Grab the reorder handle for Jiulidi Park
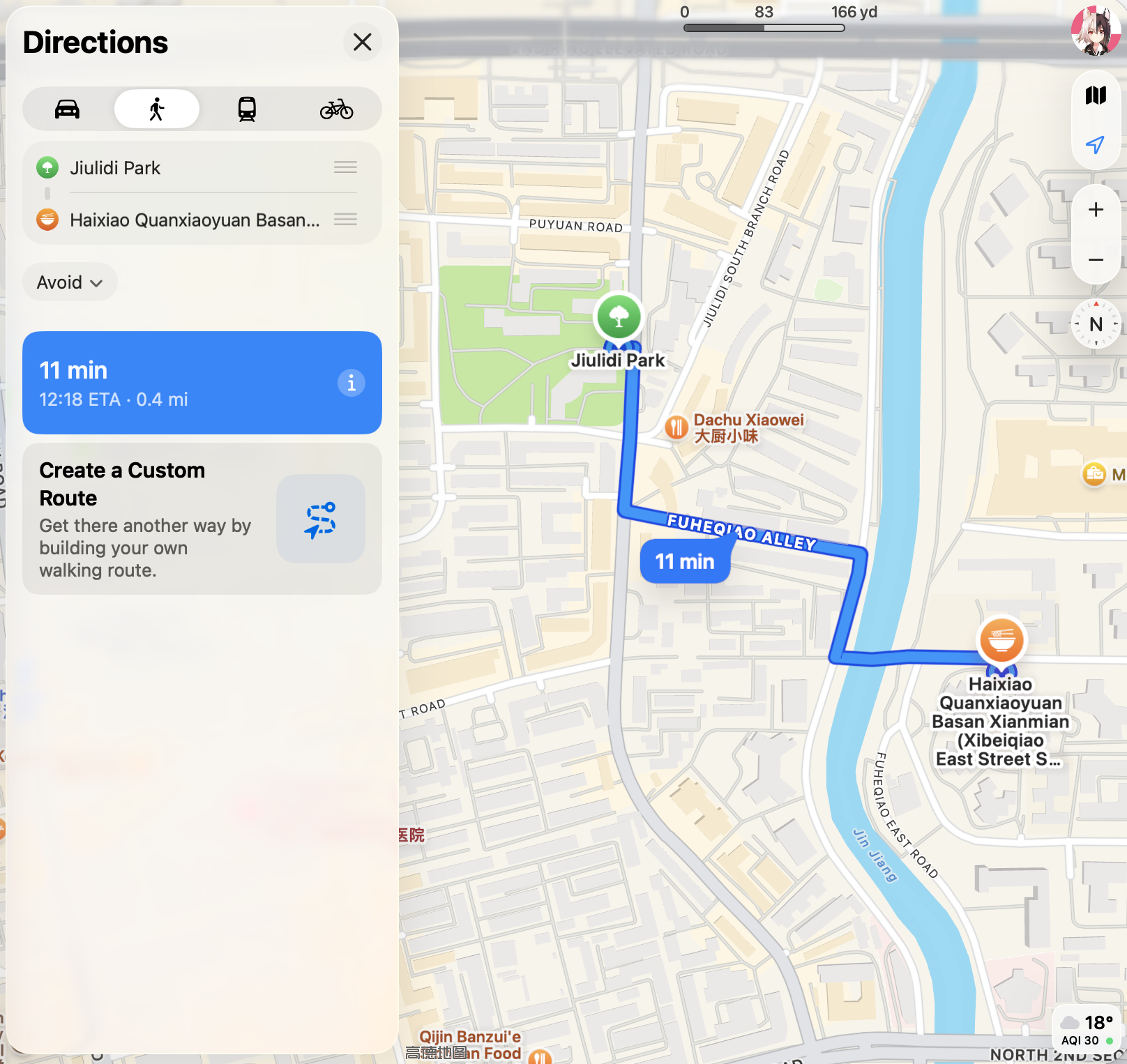This screenshot has height=1064, width=1127. [x=345, y=167]
